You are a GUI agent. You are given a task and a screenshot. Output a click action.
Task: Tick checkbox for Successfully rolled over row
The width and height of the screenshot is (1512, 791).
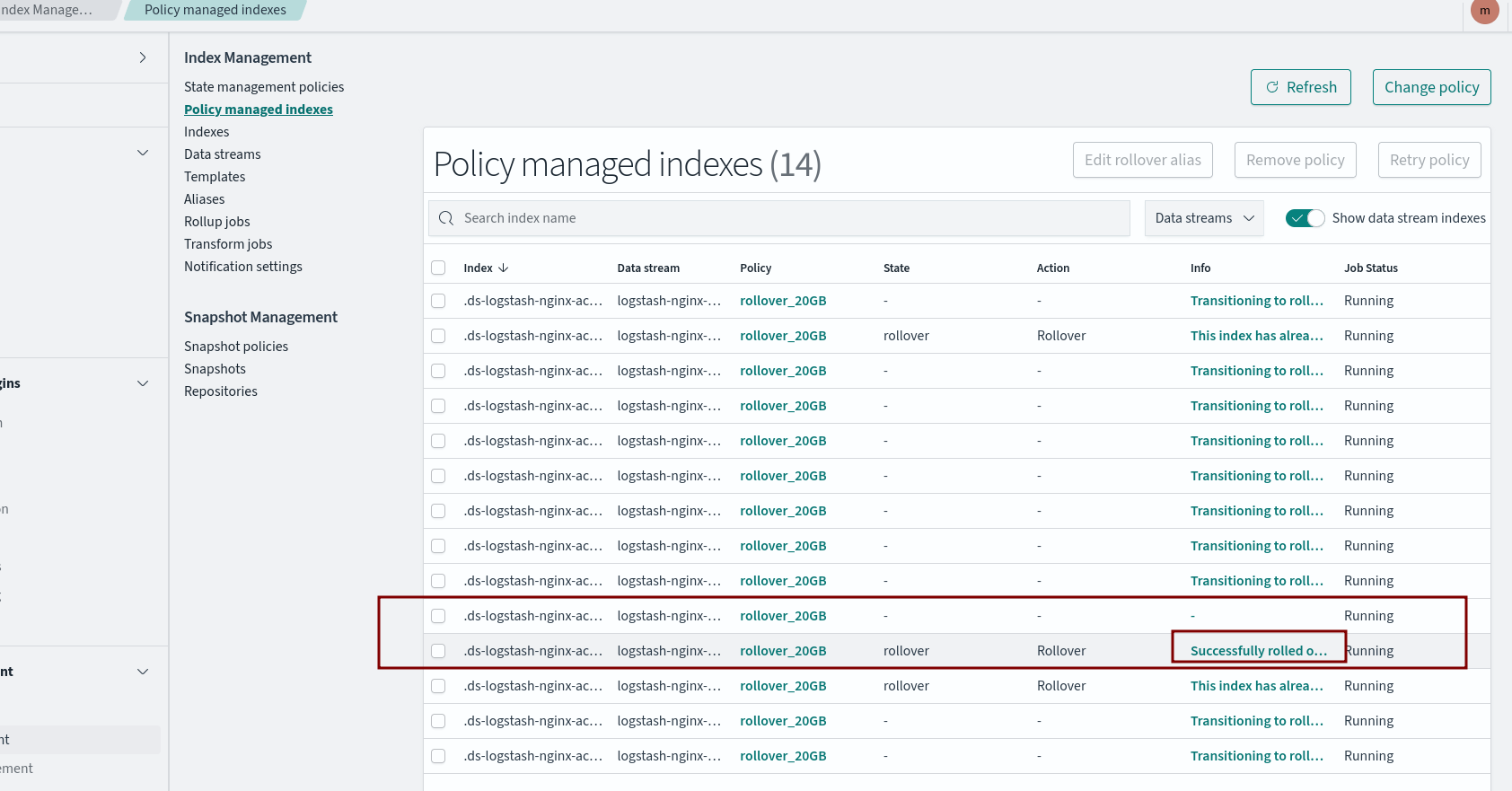[x=438, y=651]
